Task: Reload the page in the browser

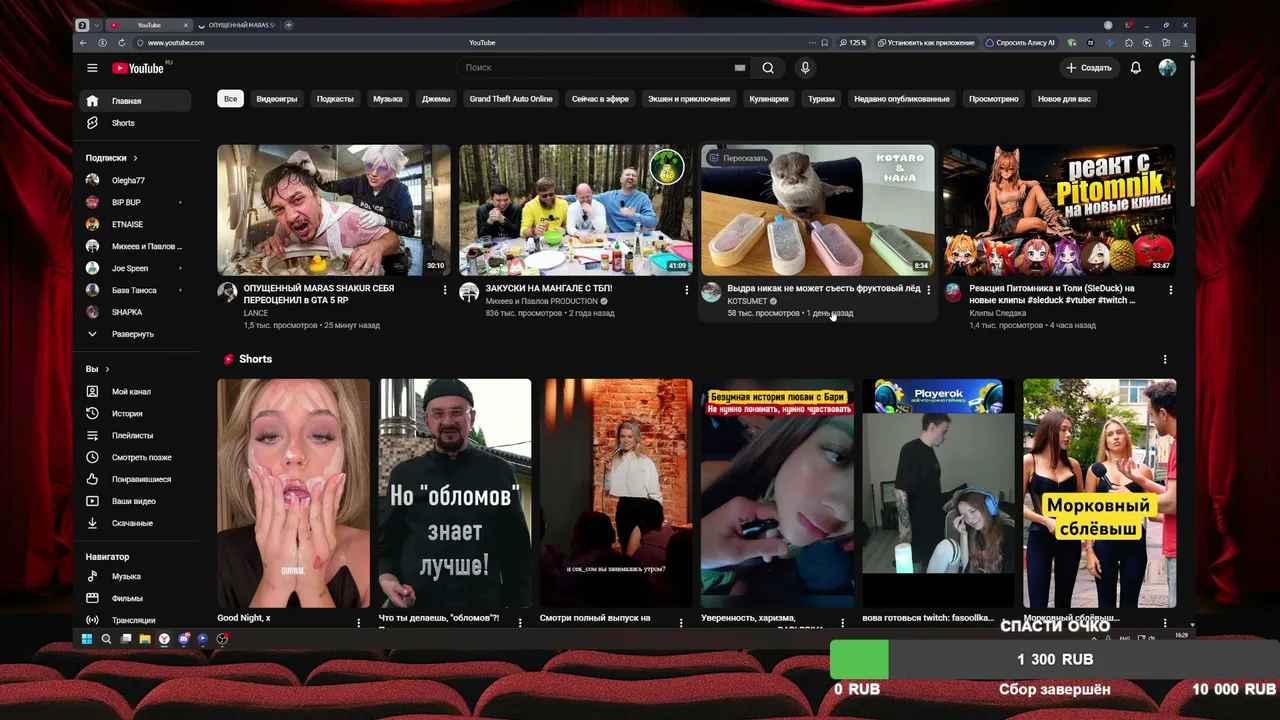Action: 122,43
